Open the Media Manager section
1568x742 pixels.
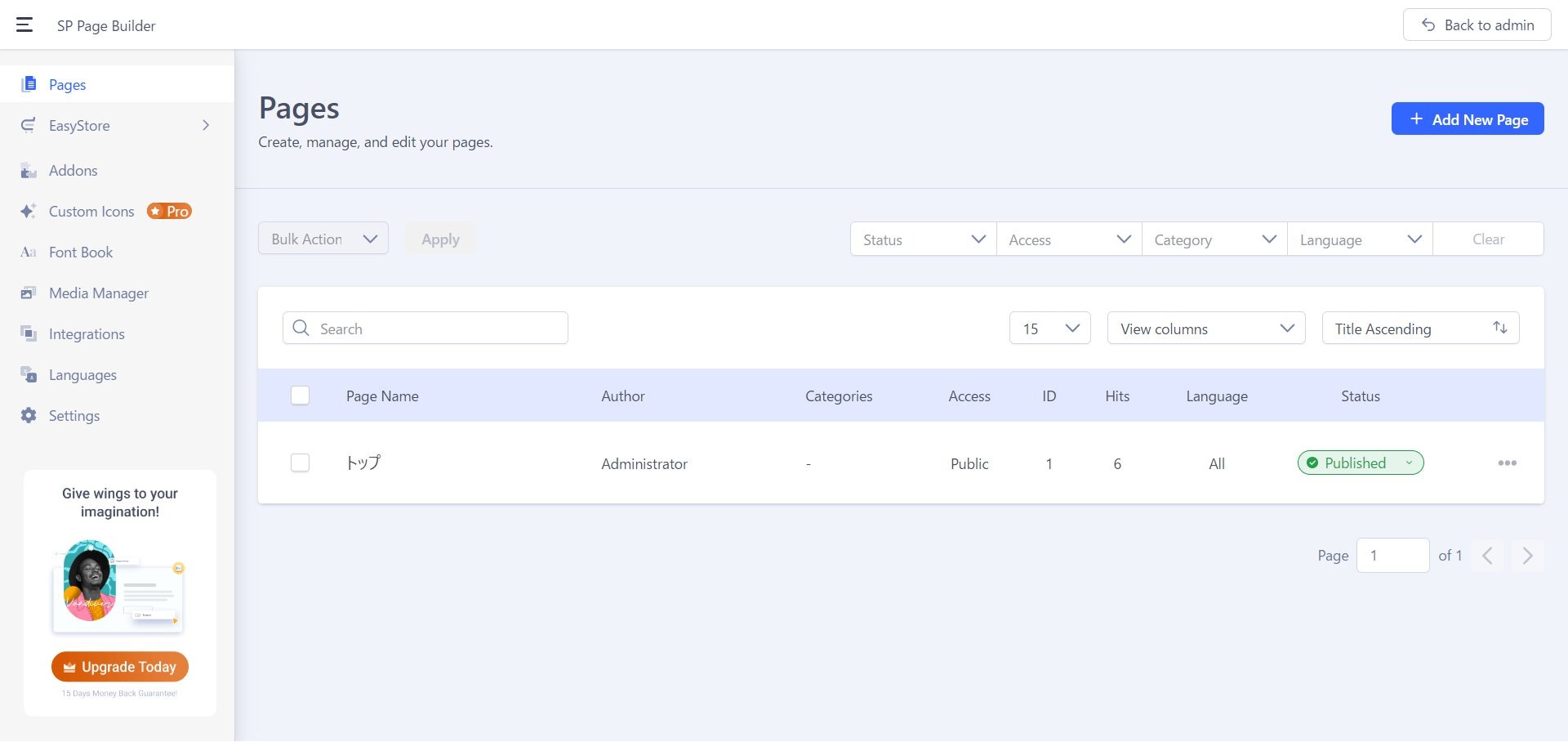pyautogui.click(x=98, y=293)
